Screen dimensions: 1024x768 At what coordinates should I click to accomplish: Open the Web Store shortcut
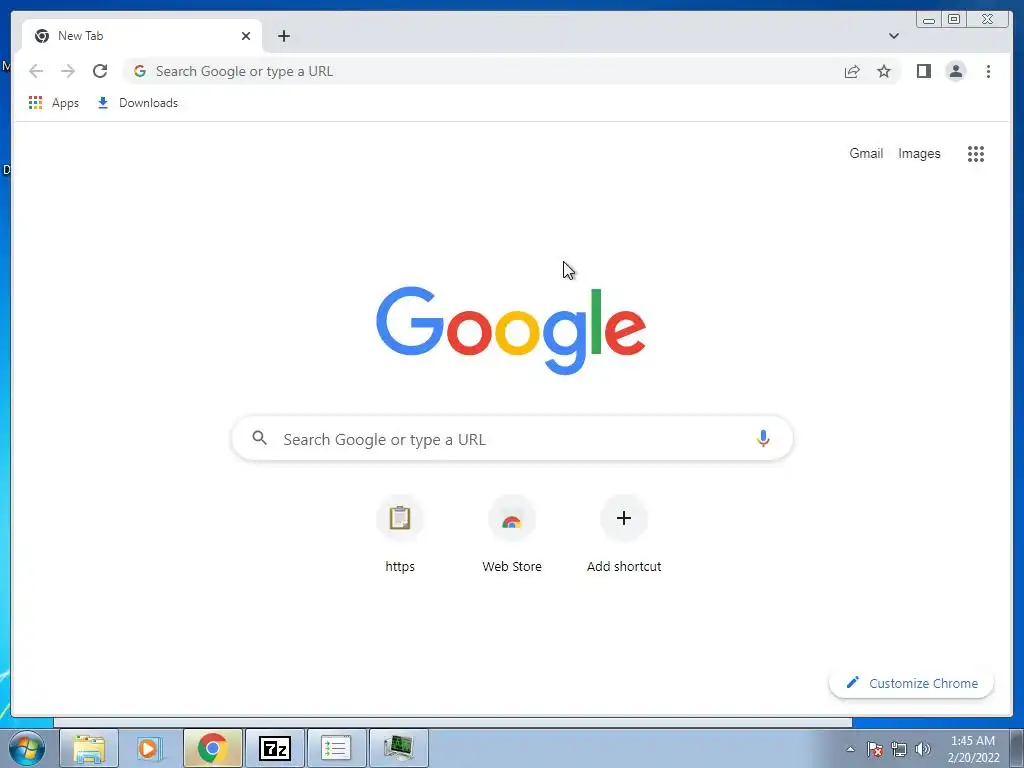pos(512,534)
